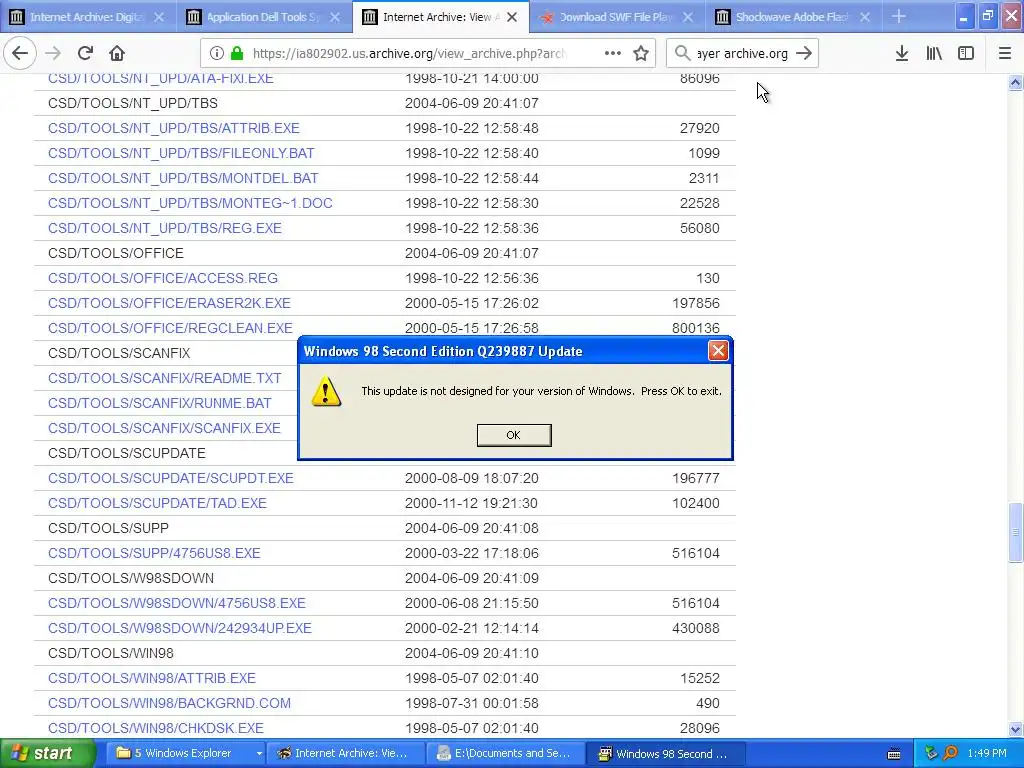Open CSD/TOOLS/NT_UPD/TBS/ATTRIB.EXE link
This screenshot has height=768, width=1024.
tap(174, 128)
